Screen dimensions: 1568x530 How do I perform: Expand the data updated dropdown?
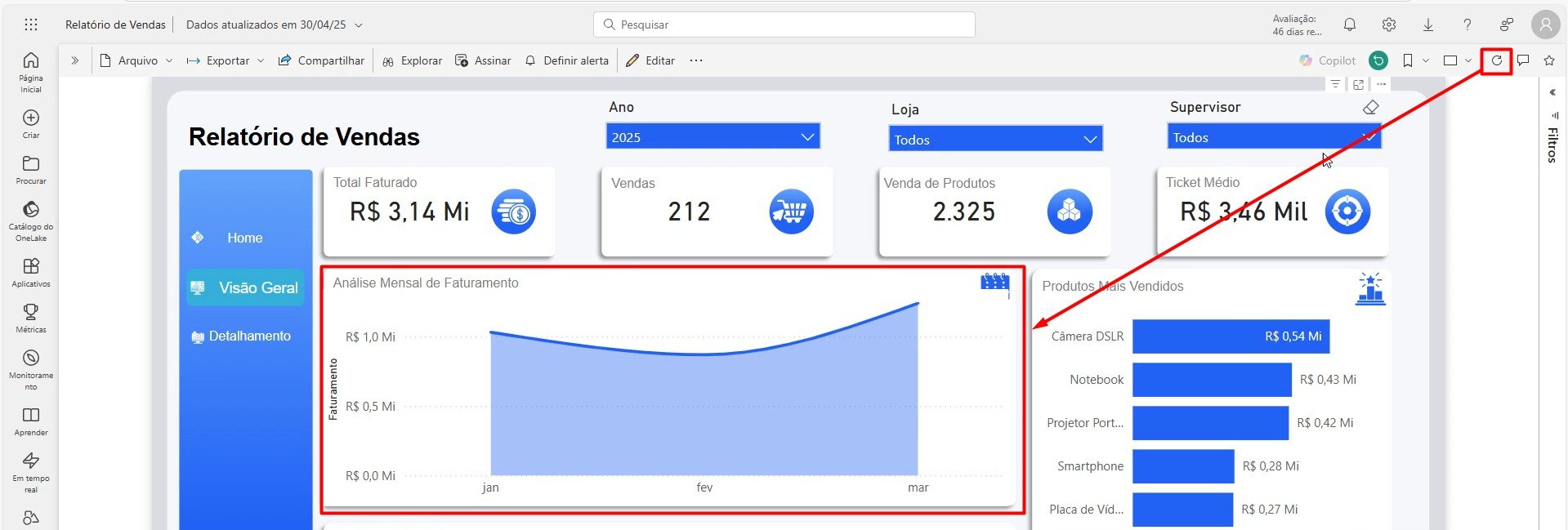pyautogui.click(x=359, y=24)
